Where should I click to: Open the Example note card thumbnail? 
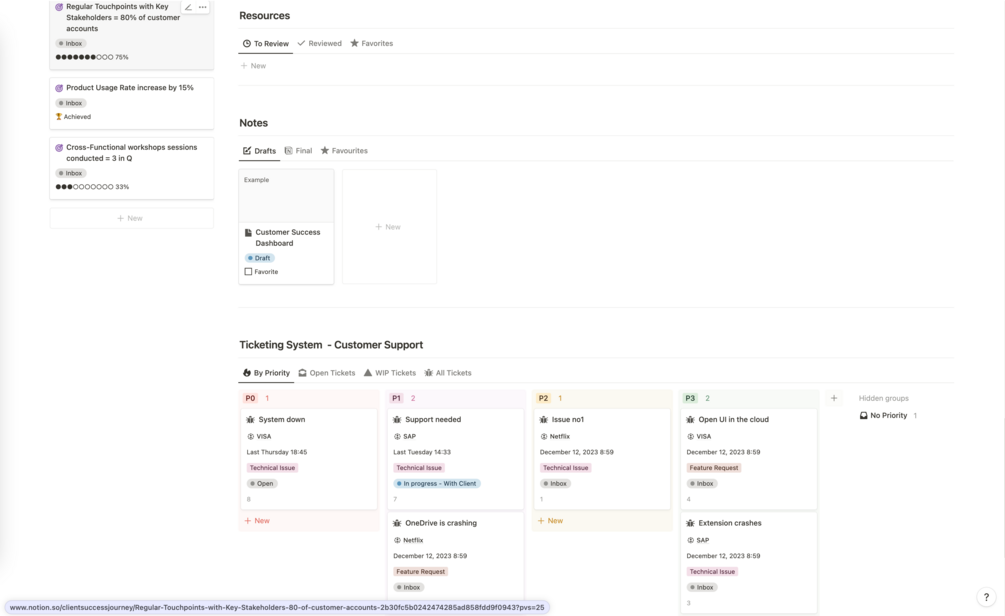[286, 195]
